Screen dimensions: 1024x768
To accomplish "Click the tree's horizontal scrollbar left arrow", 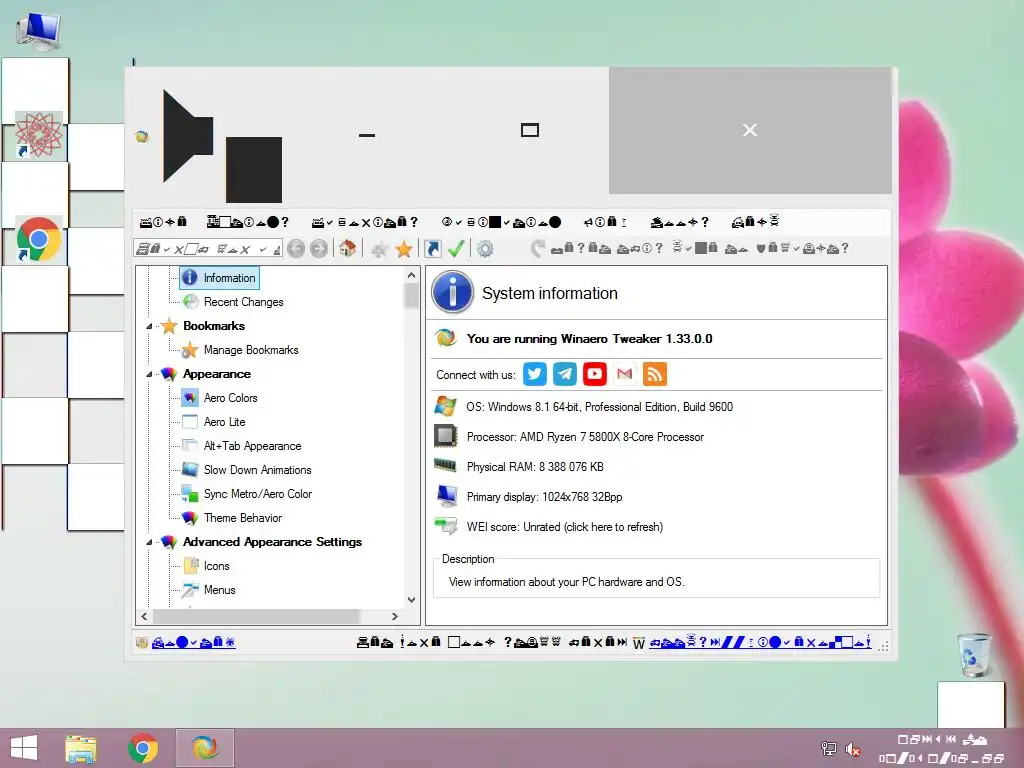I will pyautogui.click(x=144, y=616).
